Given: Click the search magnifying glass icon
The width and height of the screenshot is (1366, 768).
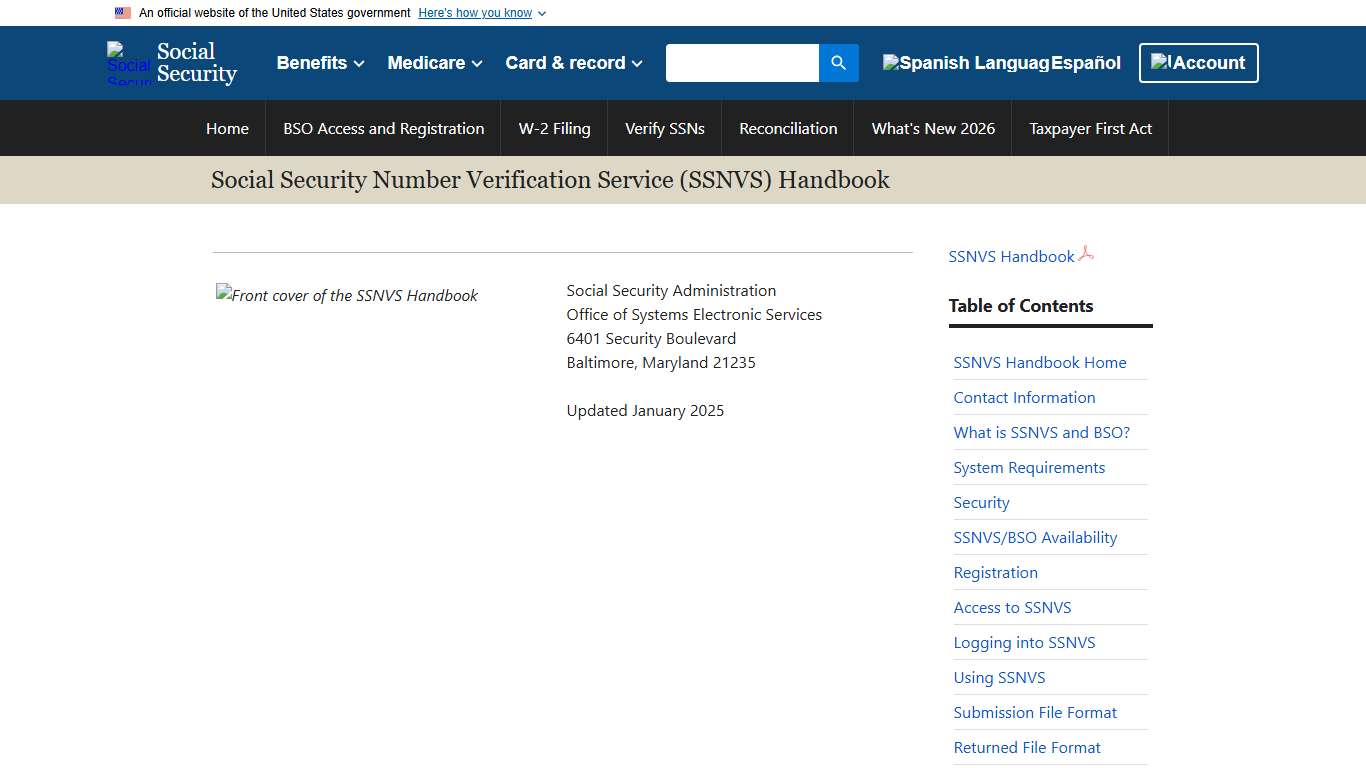Looking at the screenshot, I should [x=838, y=62].
